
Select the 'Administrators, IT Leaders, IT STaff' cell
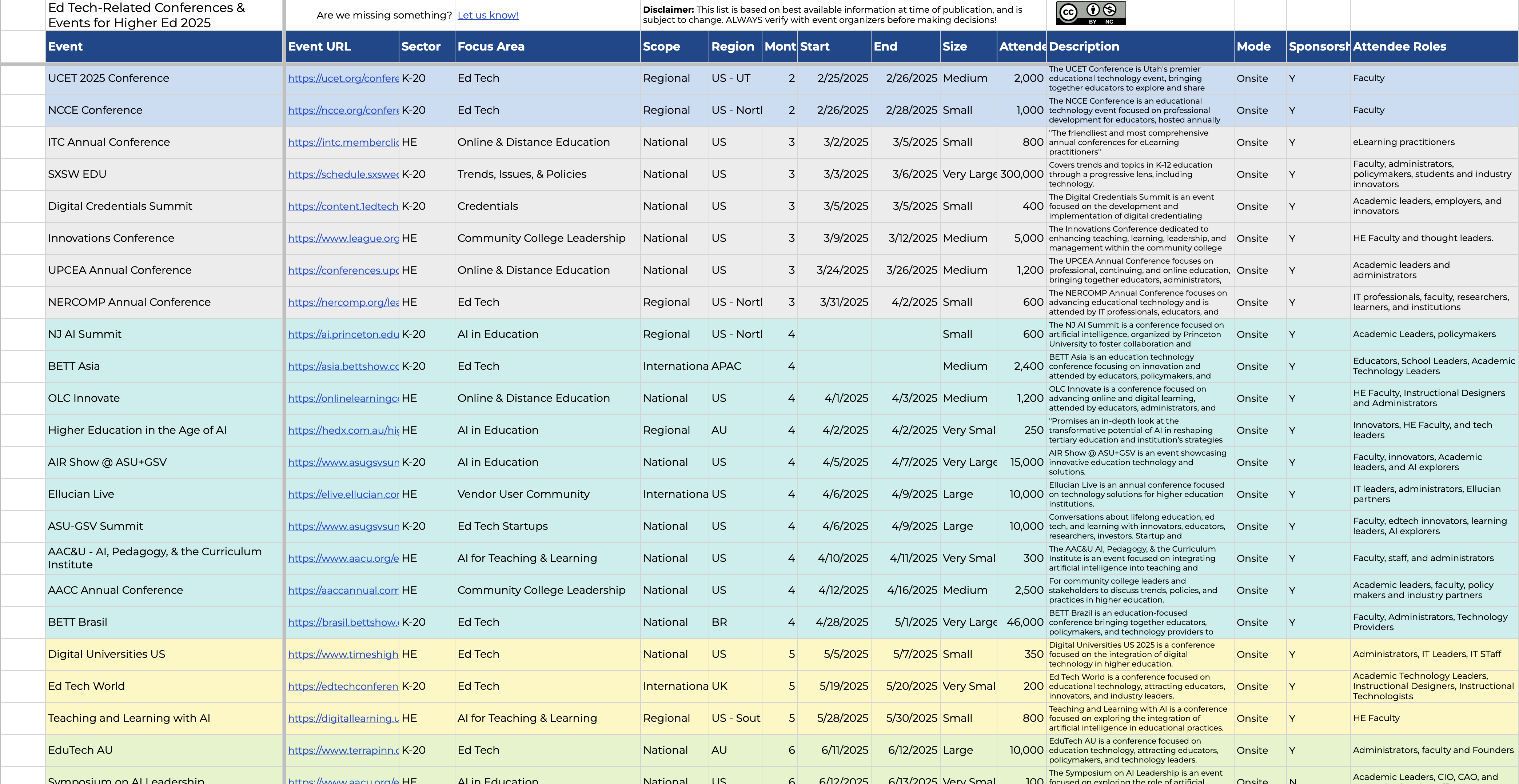click(1434, 654)
